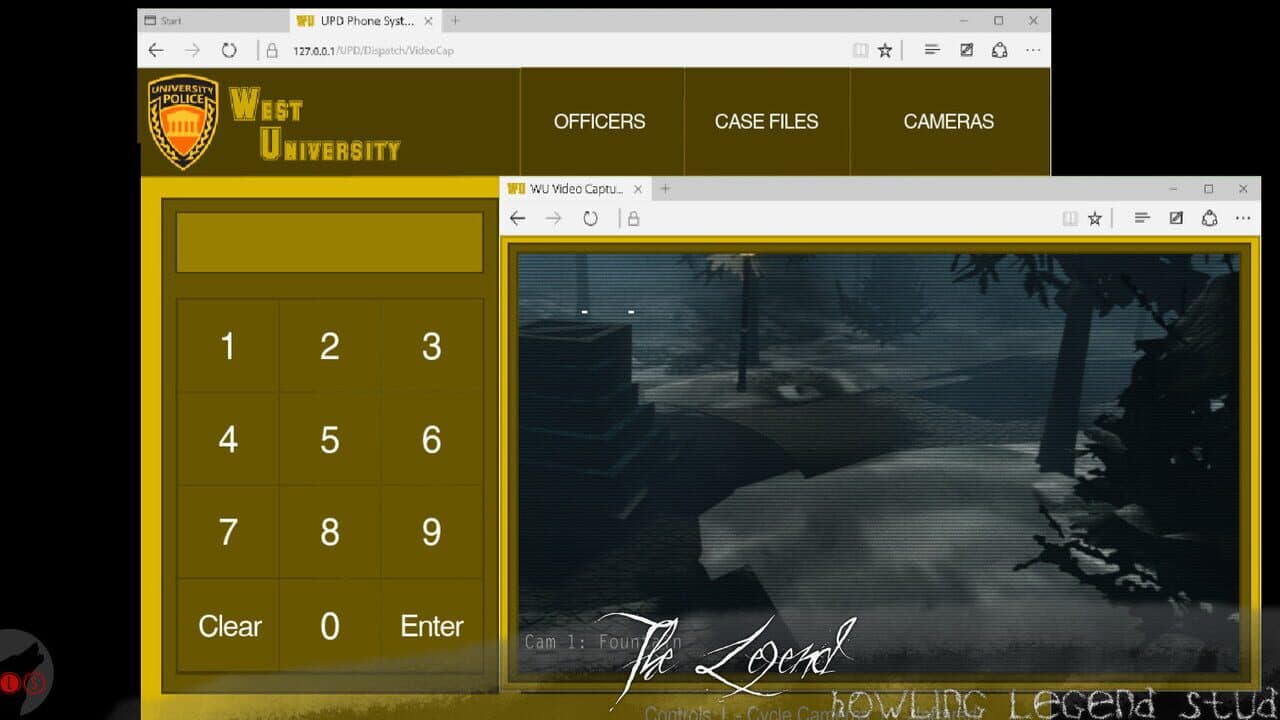Close the WU Video Capture tab
1280x720 pixels.
[x=638, y=188]
